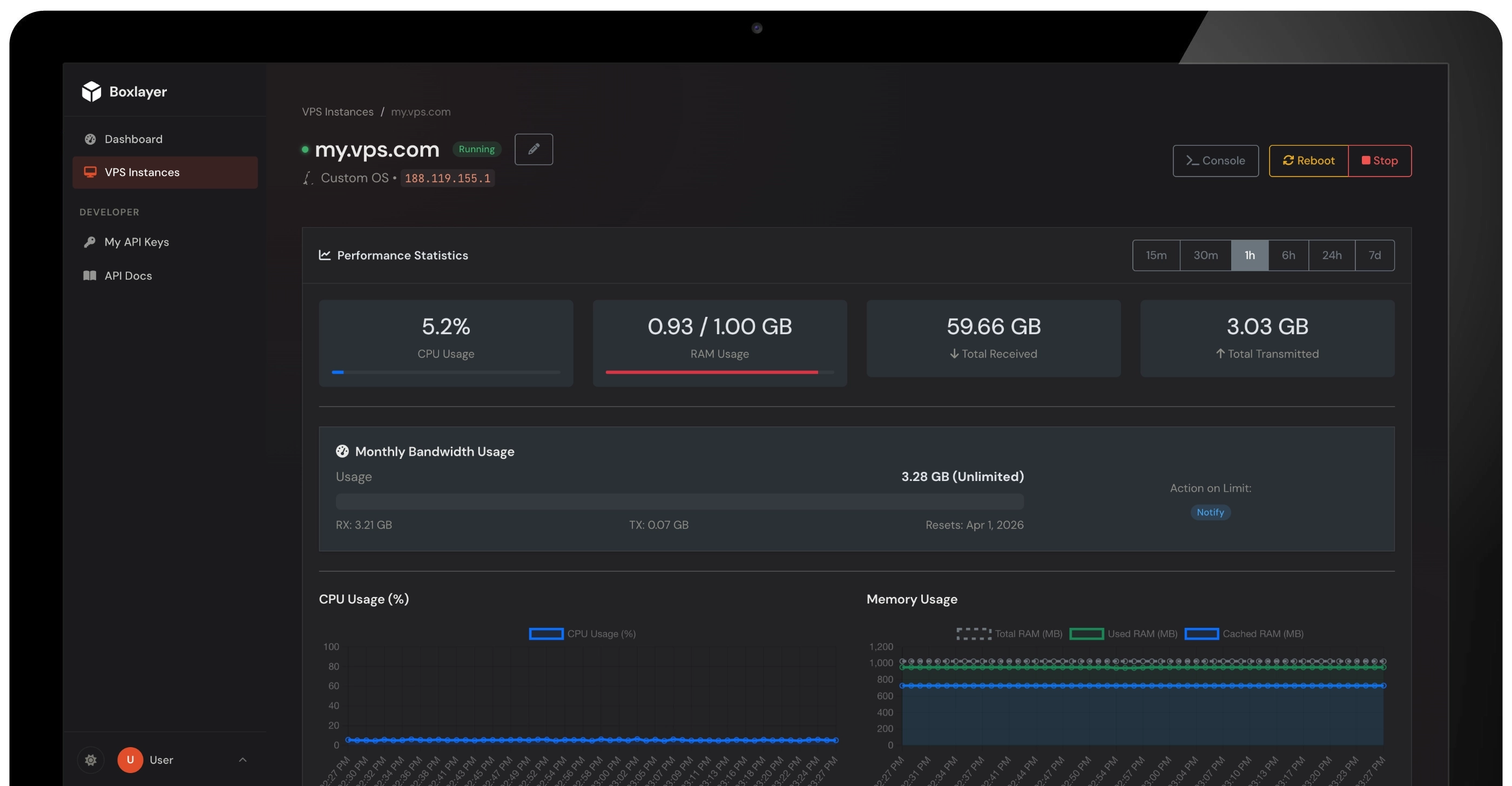Viewport: 1512px width, 786px height.
Task: Select VPS Instances in the sidebar
Action: coord(142,172)
